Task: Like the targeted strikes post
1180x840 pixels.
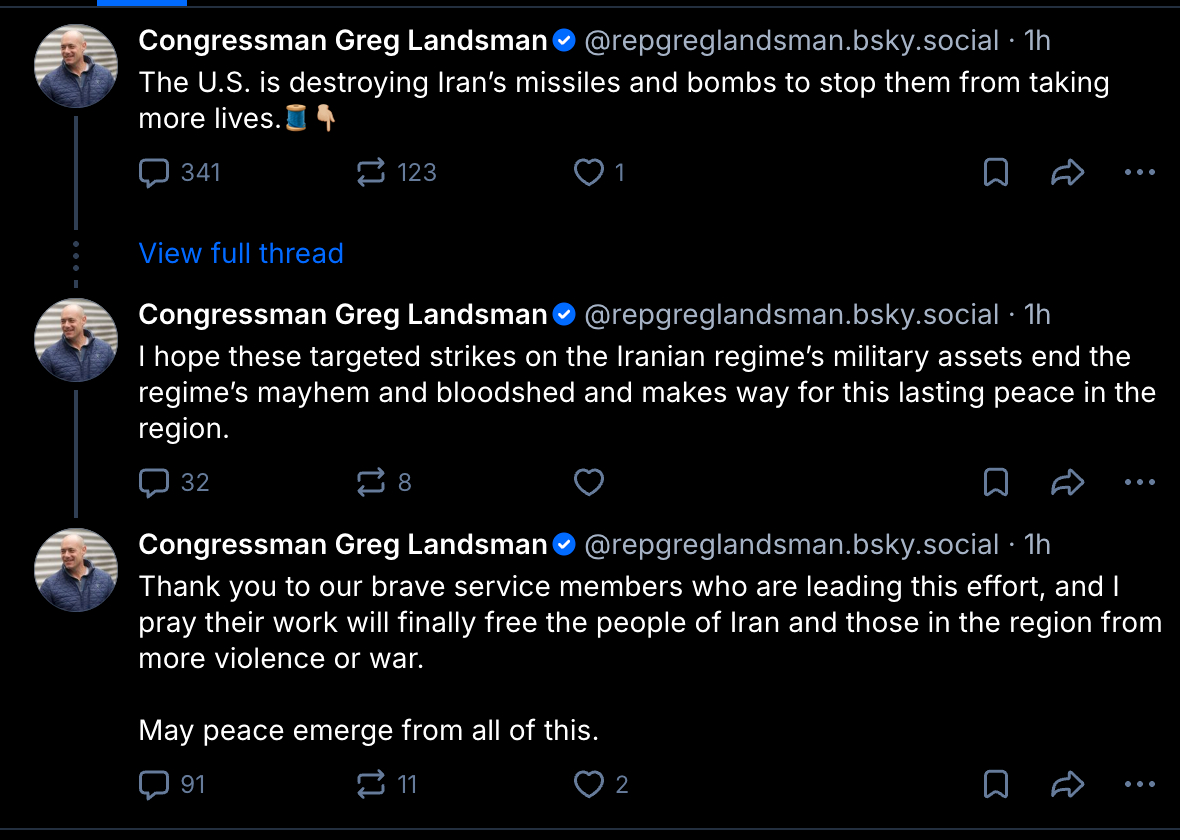Action: click(x=589, y=483)
